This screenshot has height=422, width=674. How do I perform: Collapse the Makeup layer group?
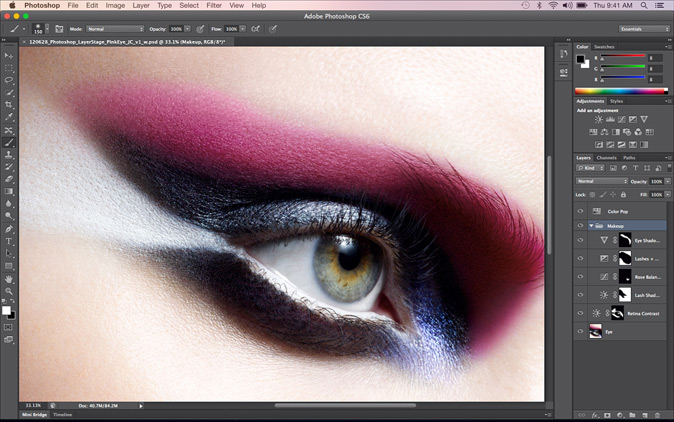coord(591,226)
